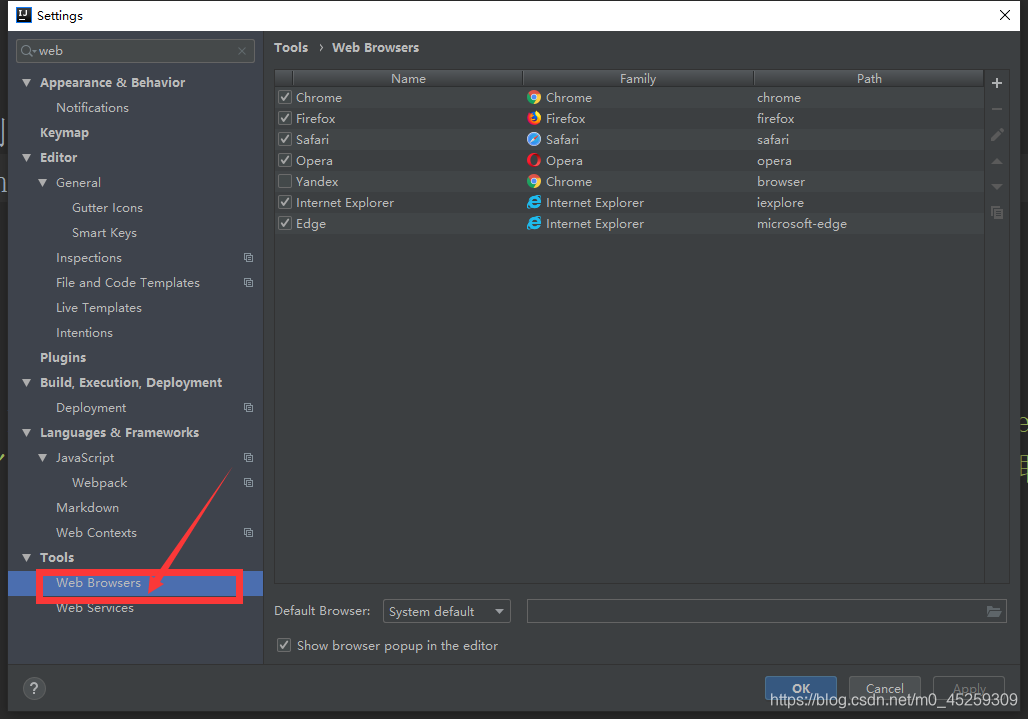Click project-level icon beside Web Contexts
Viewport: 1028px width, 719px height.
click(x=248, y=533)
